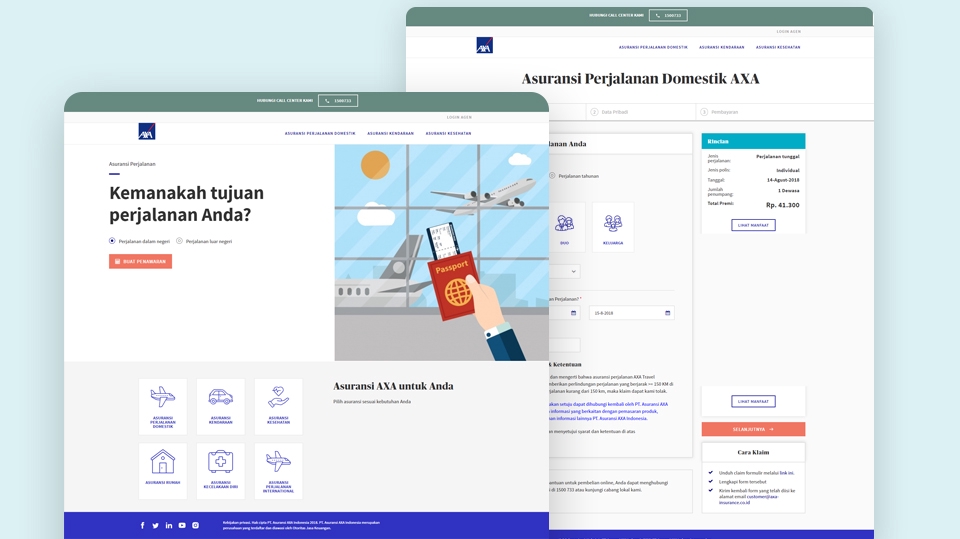Image resolution: width=960 pixels, height=539 pixels.
Task: Select the Keluarga passenger icon card
Action: (x=613, y=227)
